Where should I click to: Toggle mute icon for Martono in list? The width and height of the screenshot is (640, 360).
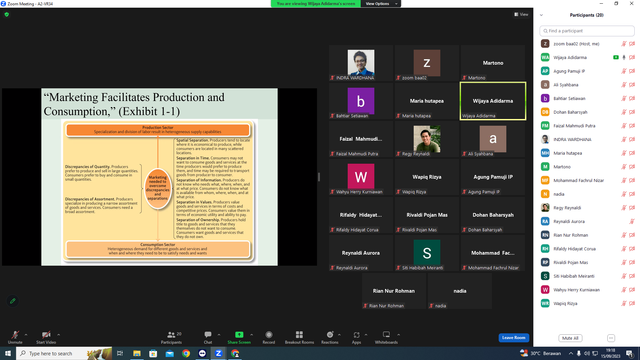coord(624,167)
